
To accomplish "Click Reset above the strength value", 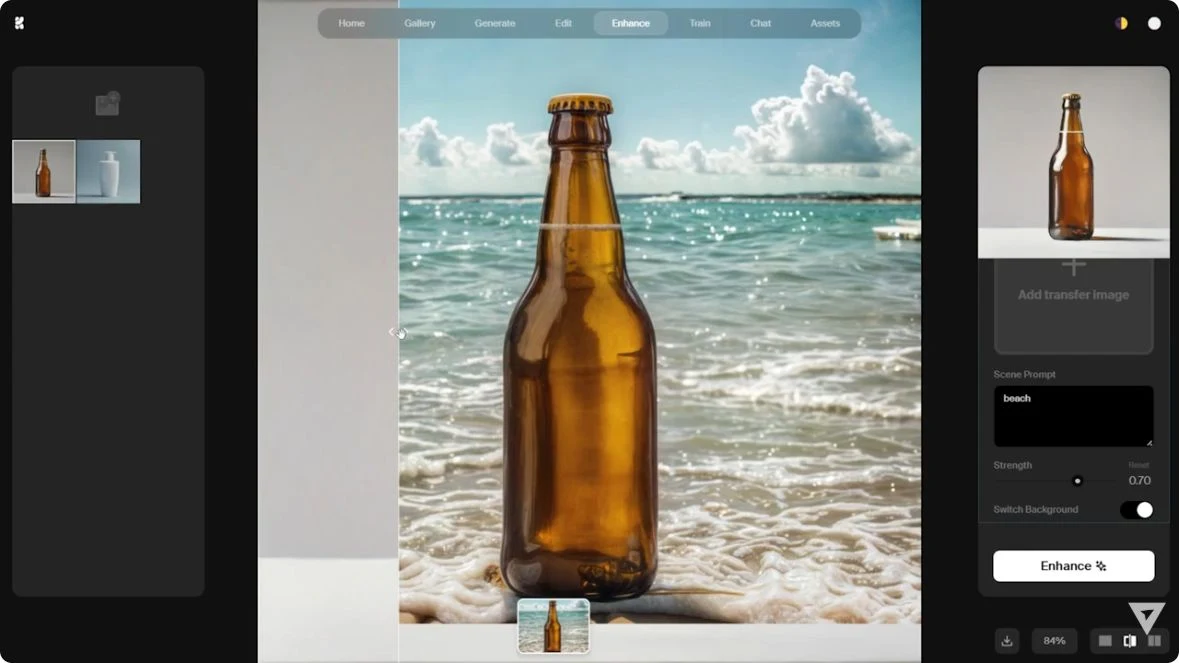I will (1138, 465).
